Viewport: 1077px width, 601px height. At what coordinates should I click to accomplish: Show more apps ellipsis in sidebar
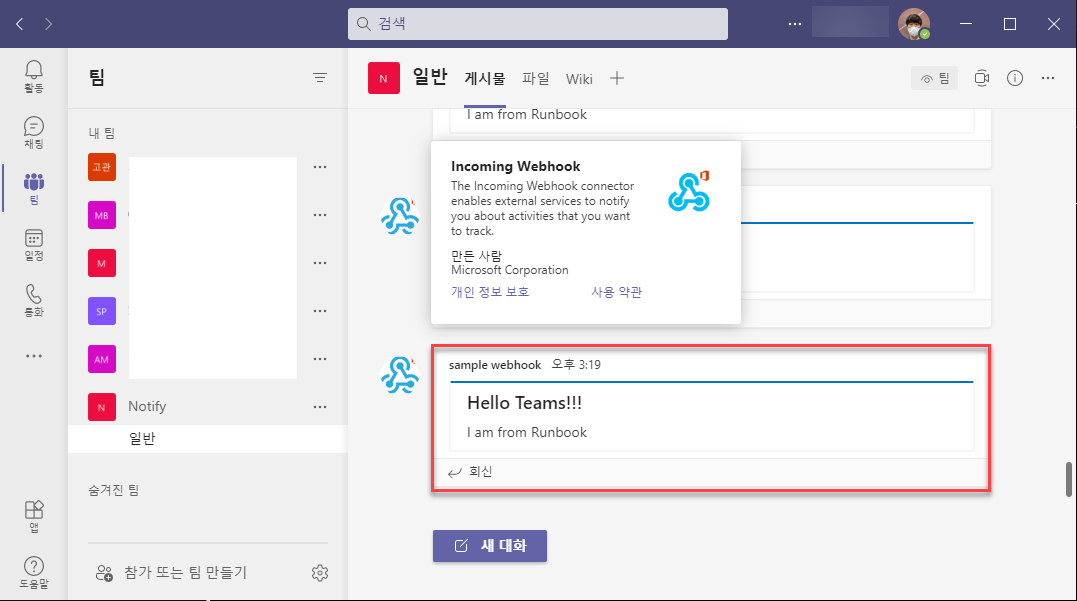[34, 356]
